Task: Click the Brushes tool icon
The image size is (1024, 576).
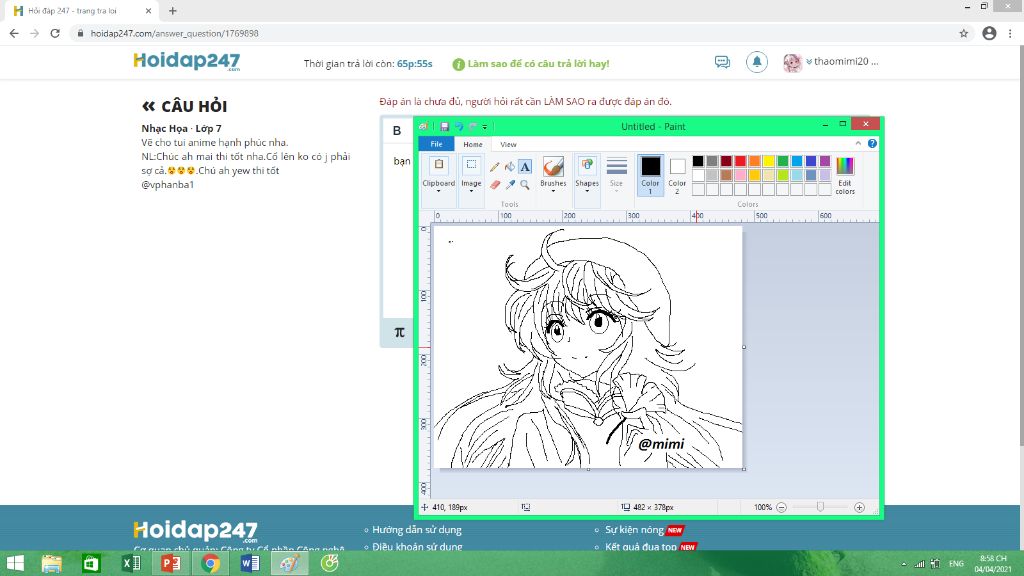Action: click(x=552, y=167)
